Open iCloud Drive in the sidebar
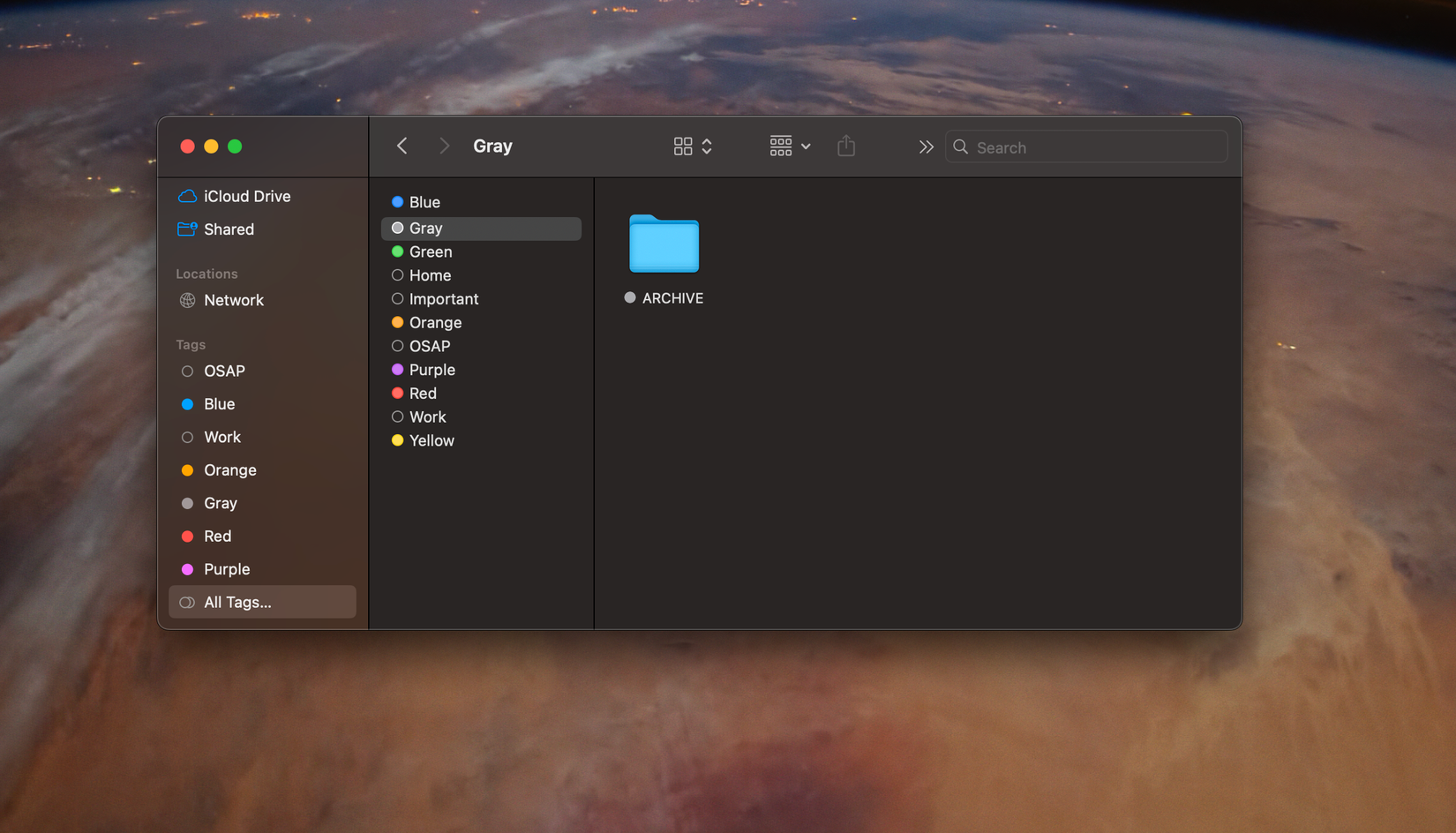 point(262,197)
